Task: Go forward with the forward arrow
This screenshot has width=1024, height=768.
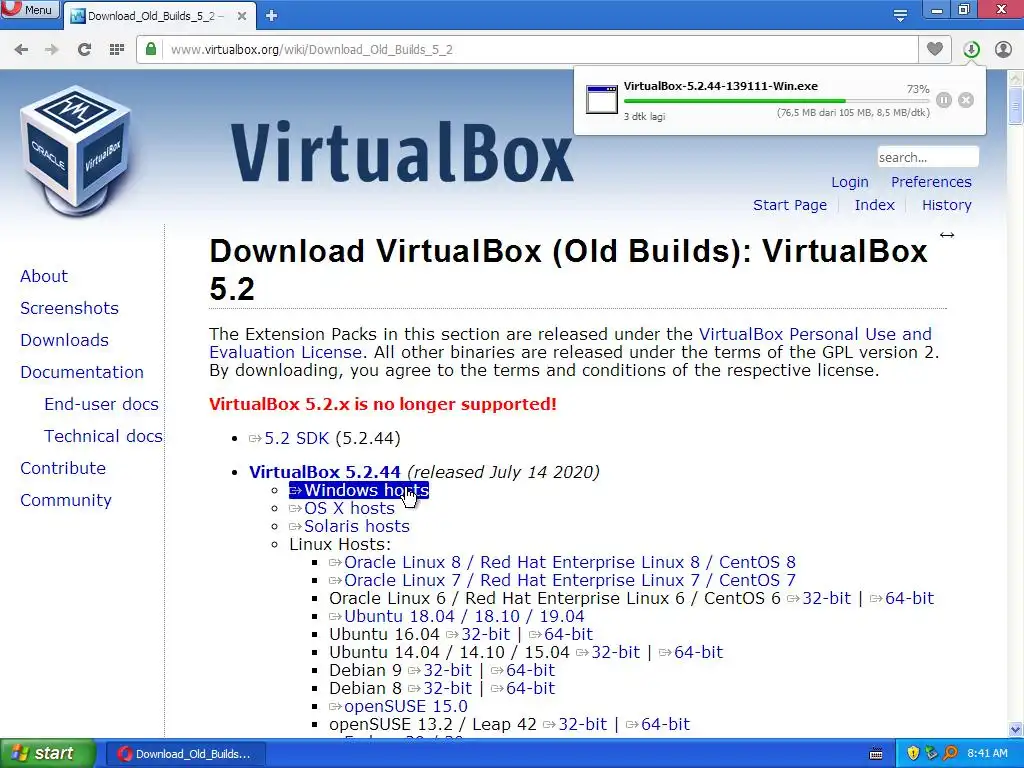Action: coord(52,50)
